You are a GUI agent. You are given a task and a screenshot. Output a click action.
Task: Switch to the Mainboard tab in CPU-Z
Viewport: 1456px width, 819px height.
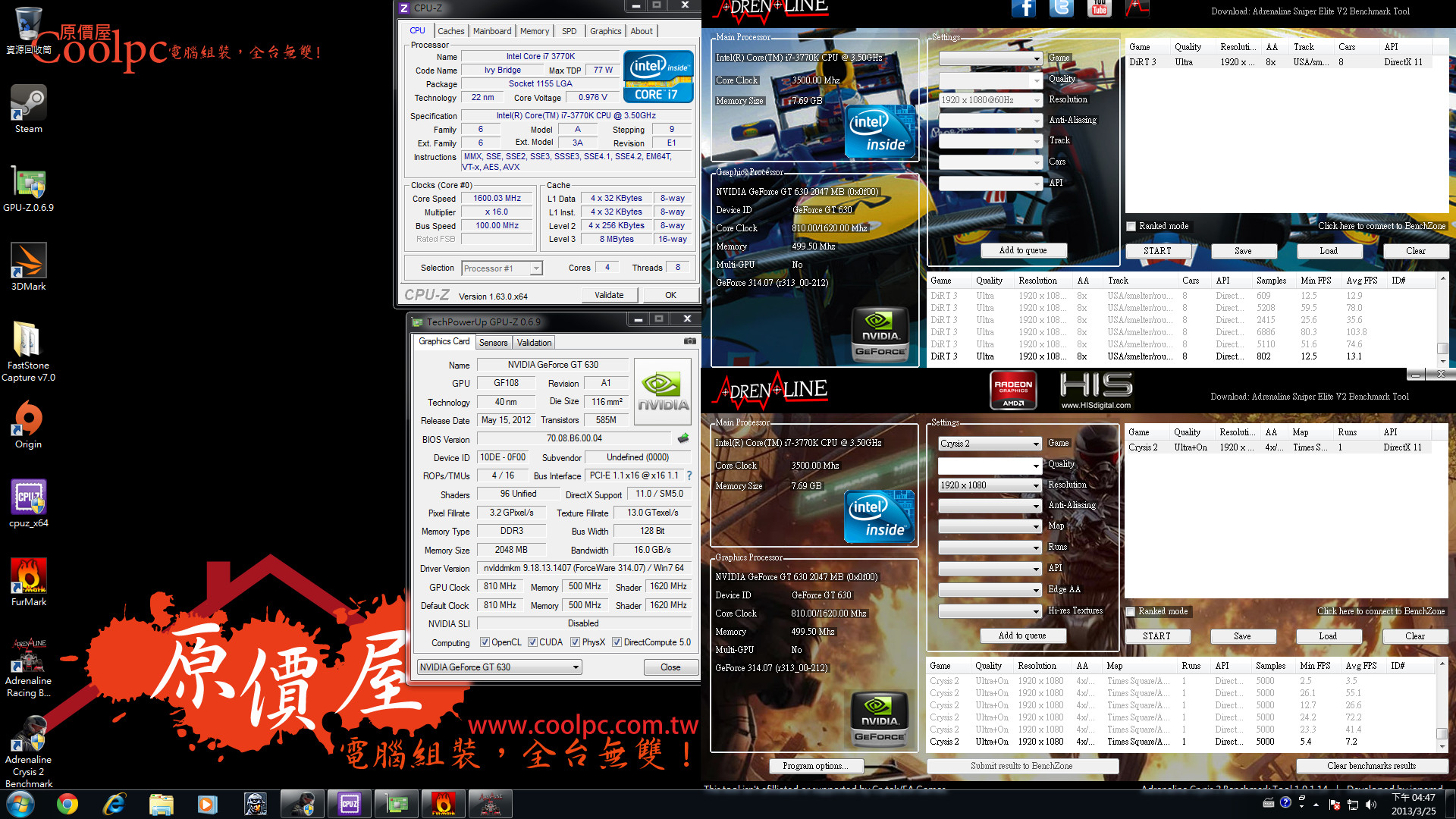(x=492, y=31)
